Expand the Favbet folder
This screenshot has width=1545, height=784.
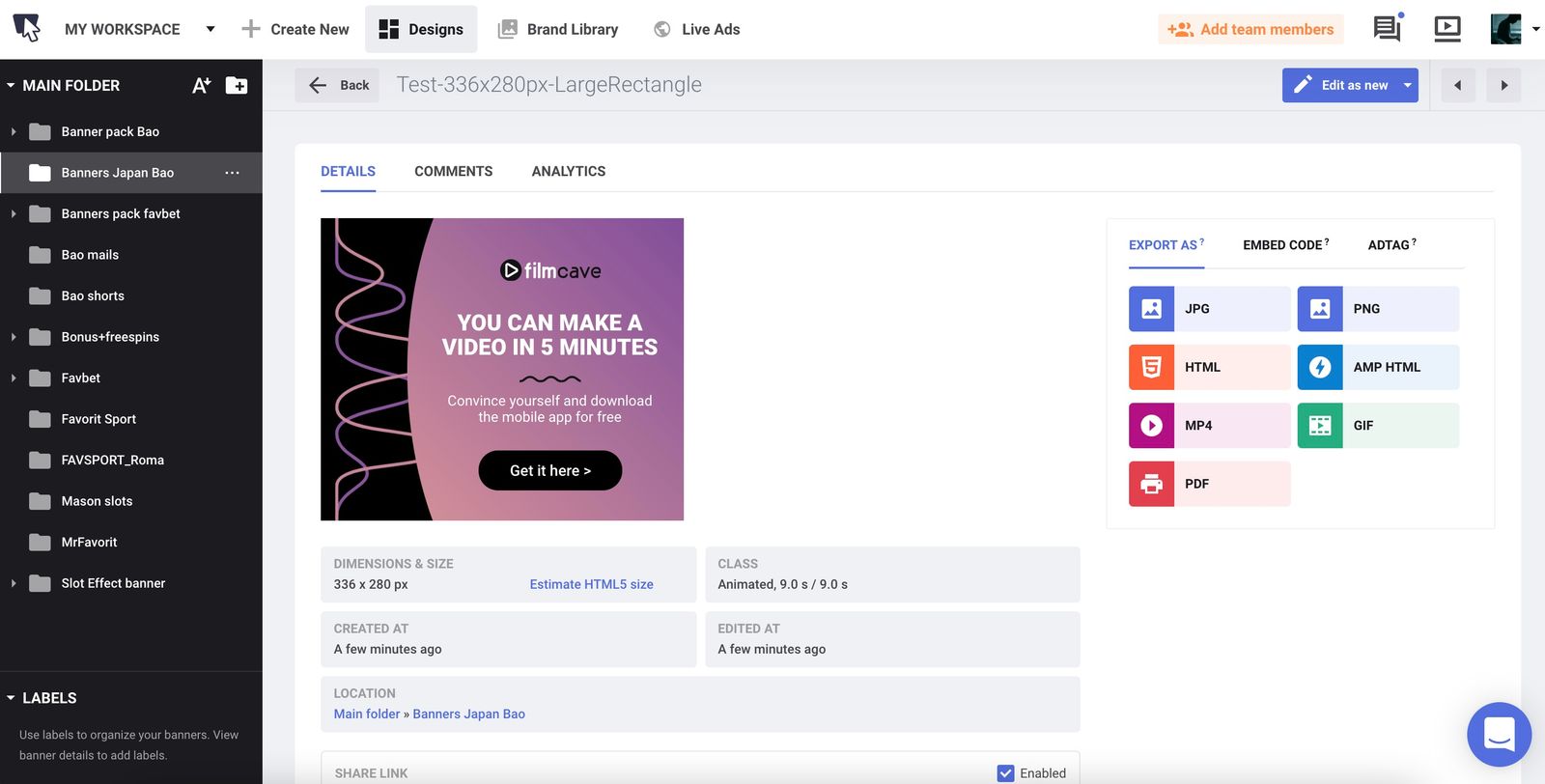(x=14, y=378)
